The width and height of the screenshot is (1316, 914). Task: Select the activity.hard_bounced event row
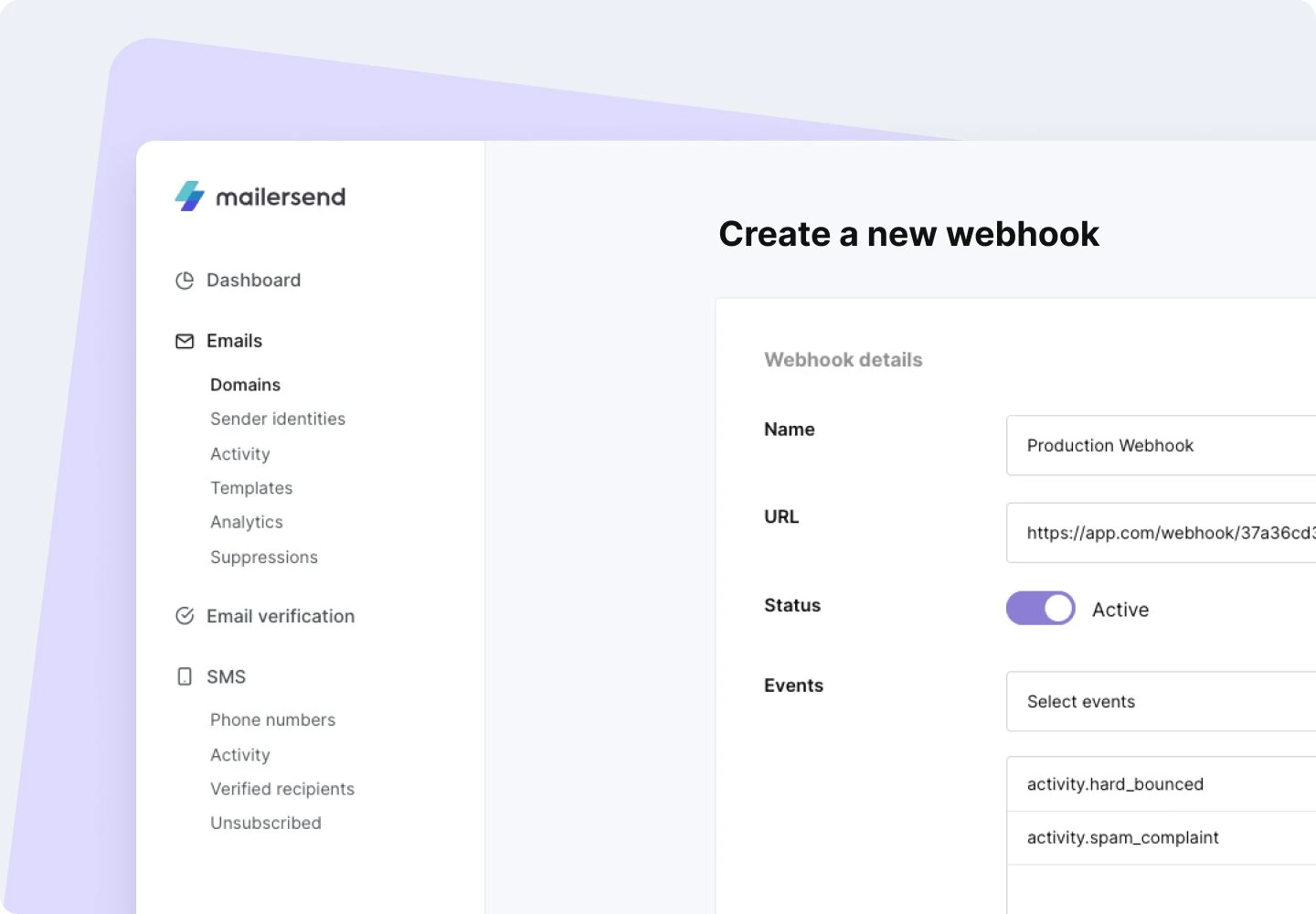(1161, 784)
